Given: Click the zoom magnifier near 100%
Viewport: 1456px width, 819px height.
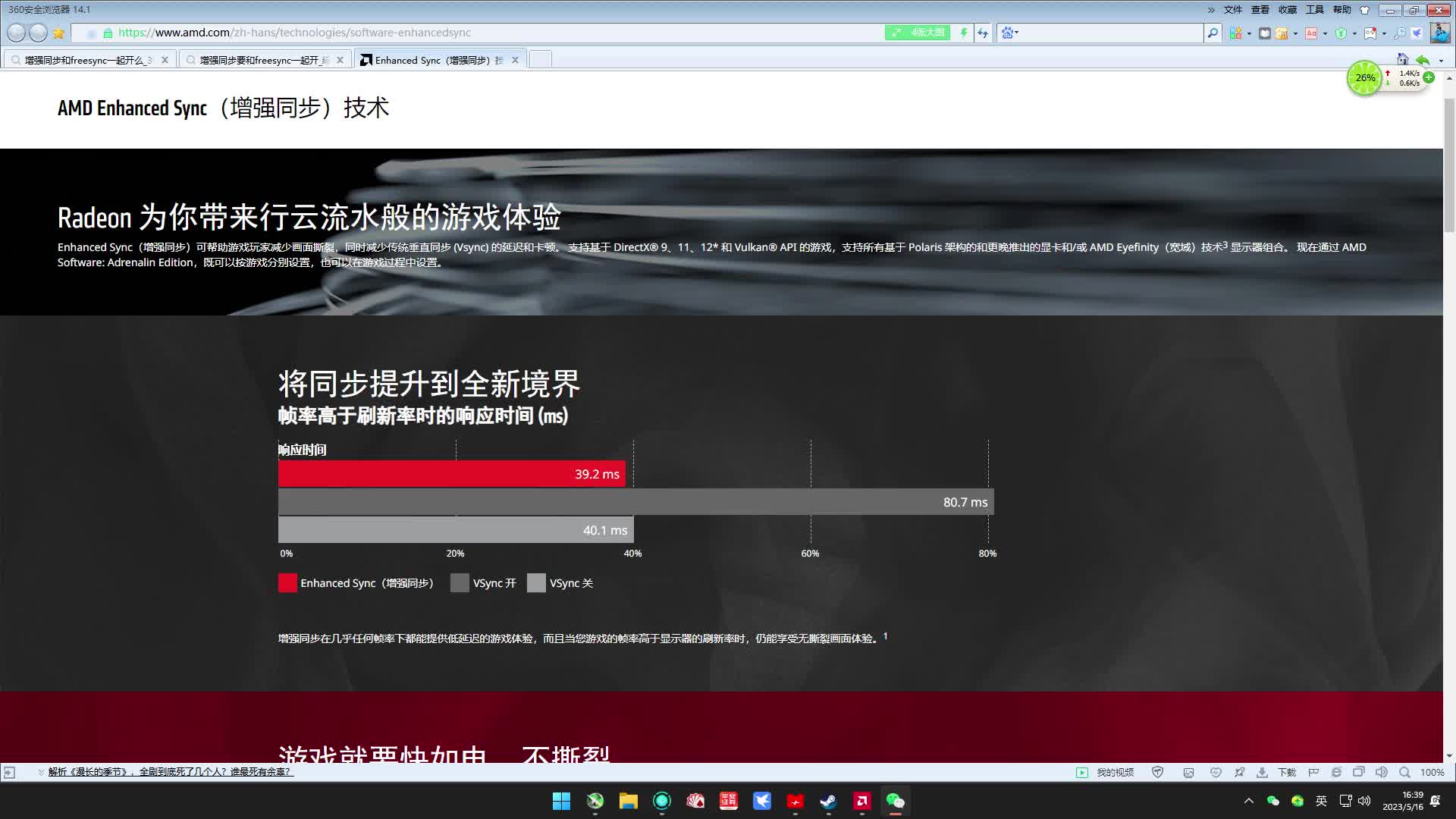Looking at the screenshot, I should 1404,772.
